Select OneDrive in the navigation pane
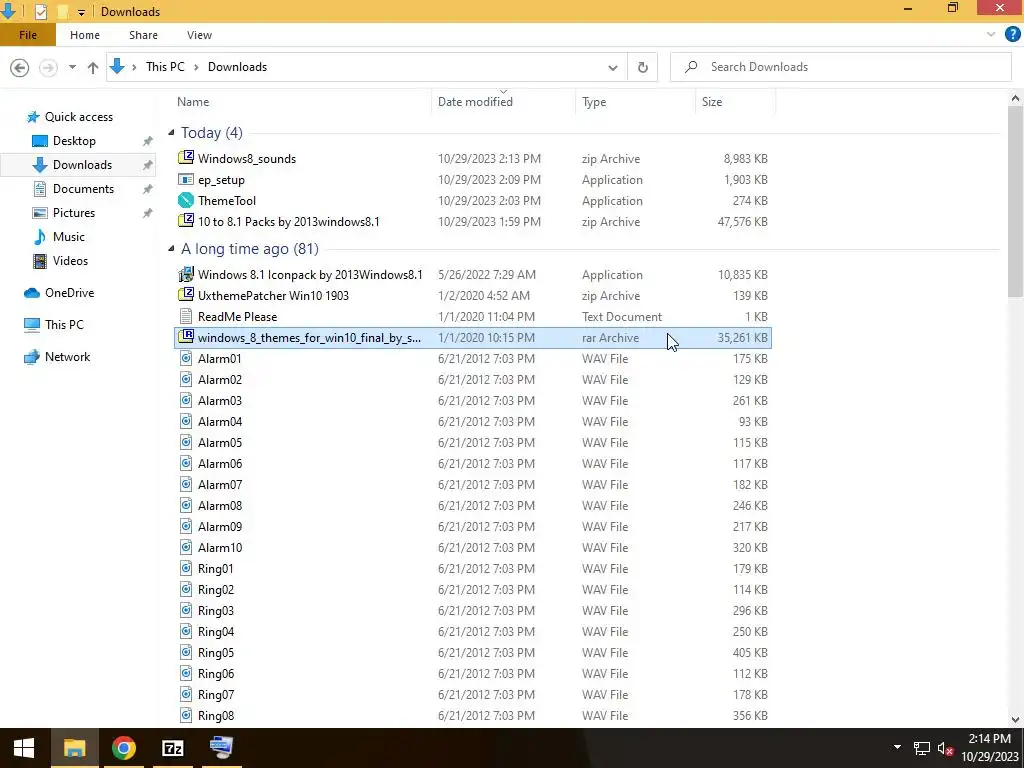The image size is (1024, 768). pyautogui.click(x=69, y=293)
